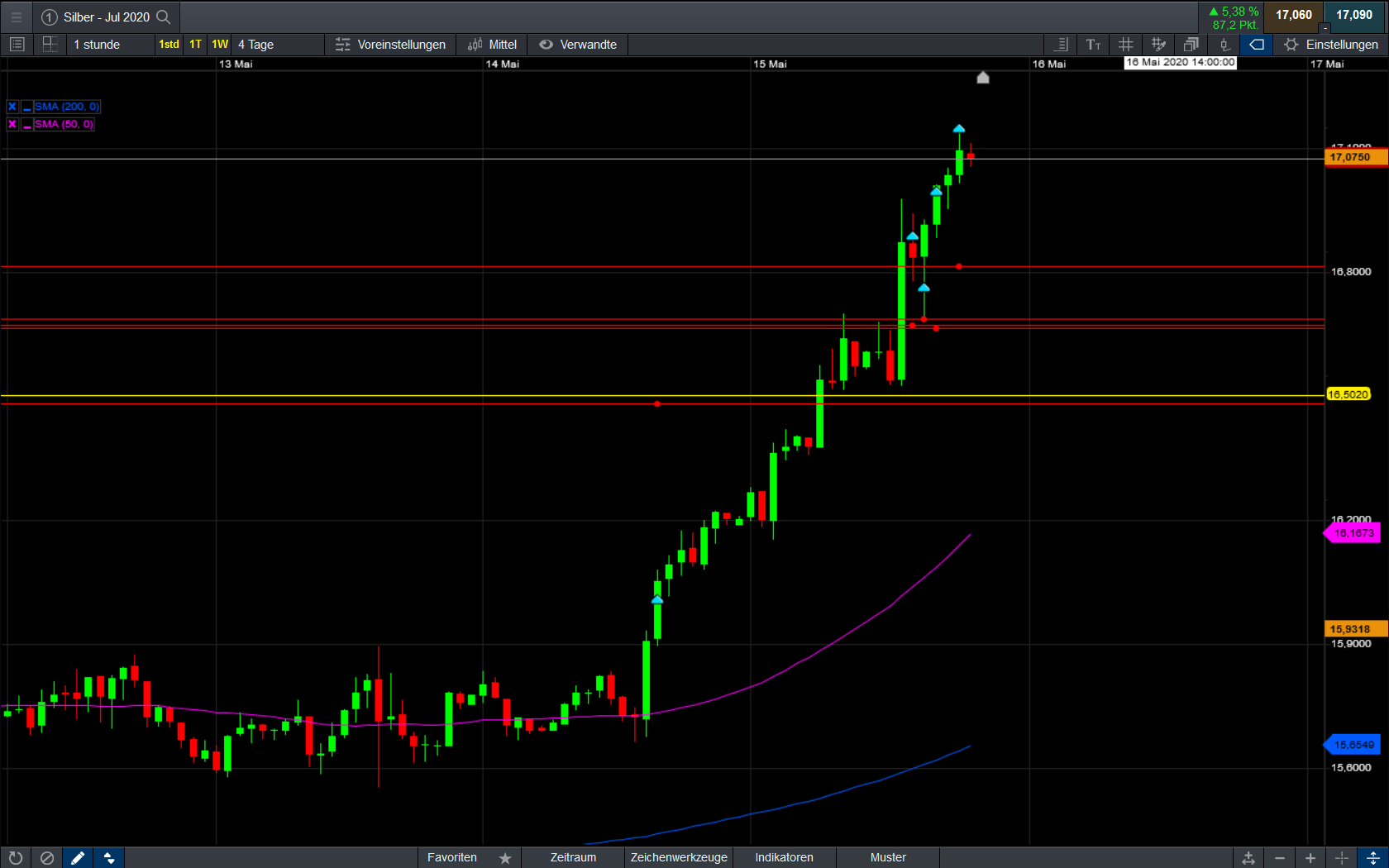Click the 17,090 buy price button

click(x=1354, y=15)
